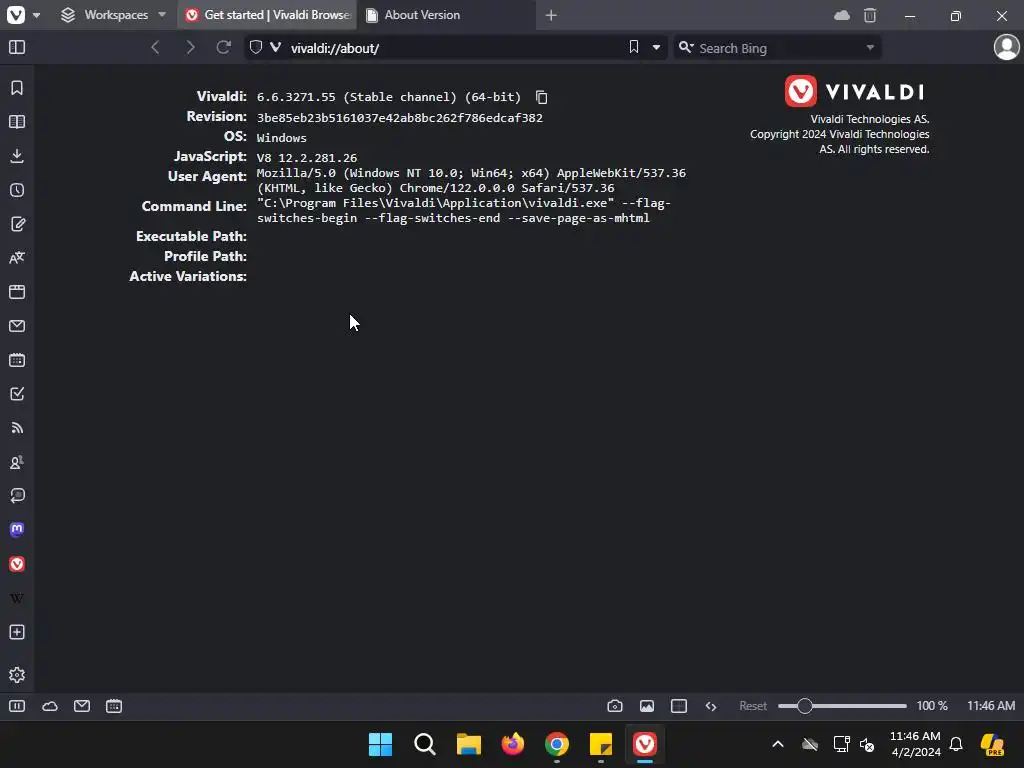Launch File Explorer from the taskbar
The image size is (1024, 768).
tap(468, 744)
